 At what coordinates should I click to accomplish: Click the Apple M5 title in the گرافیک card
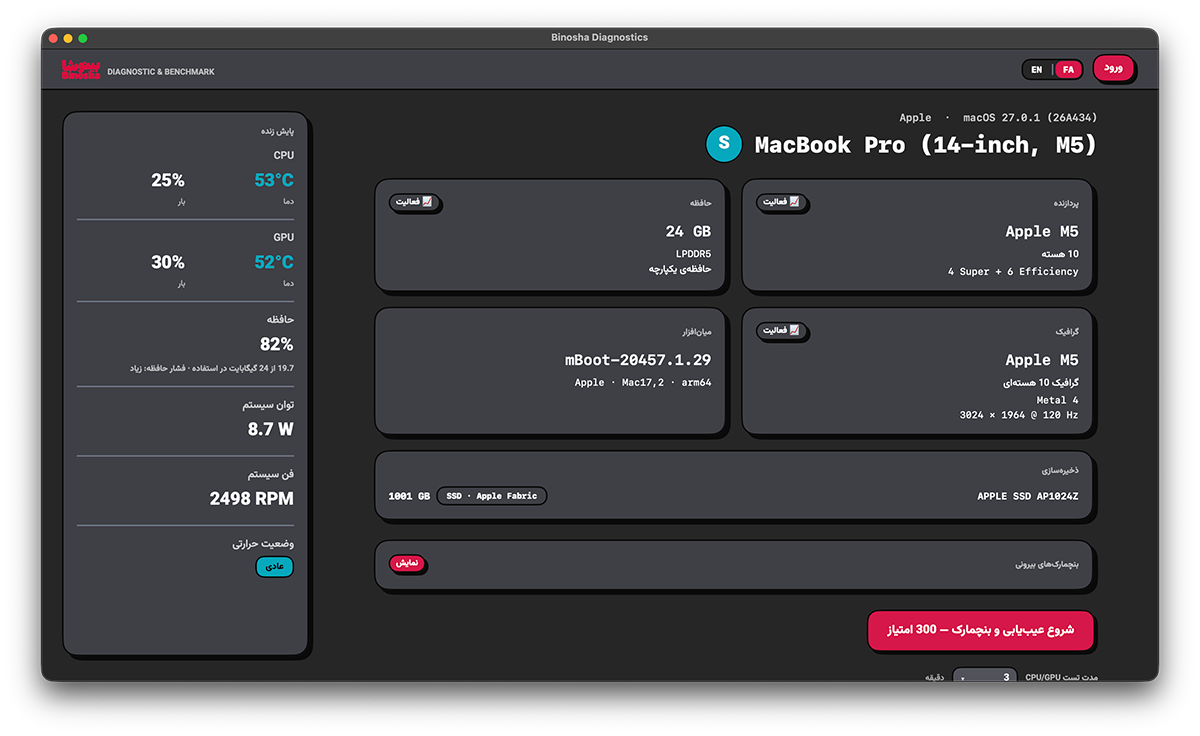[1042, 360]
